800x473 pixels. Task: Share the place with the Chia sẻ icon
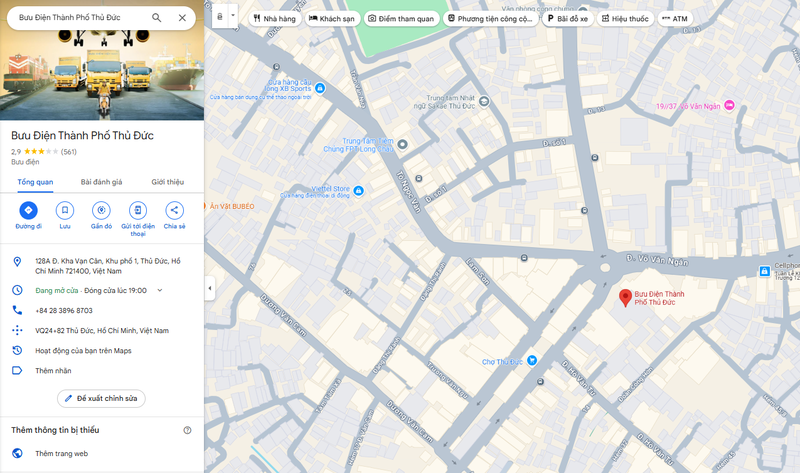[x=174, y=210]
